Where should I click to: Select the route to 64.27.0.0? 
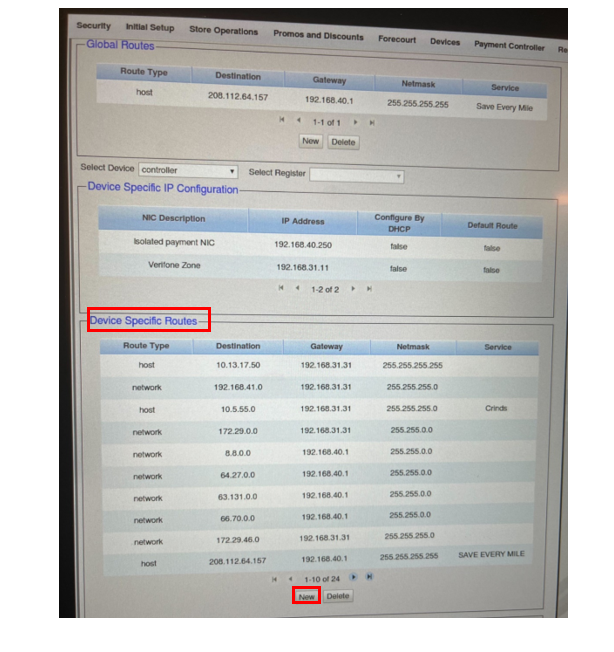click(318, 475)
